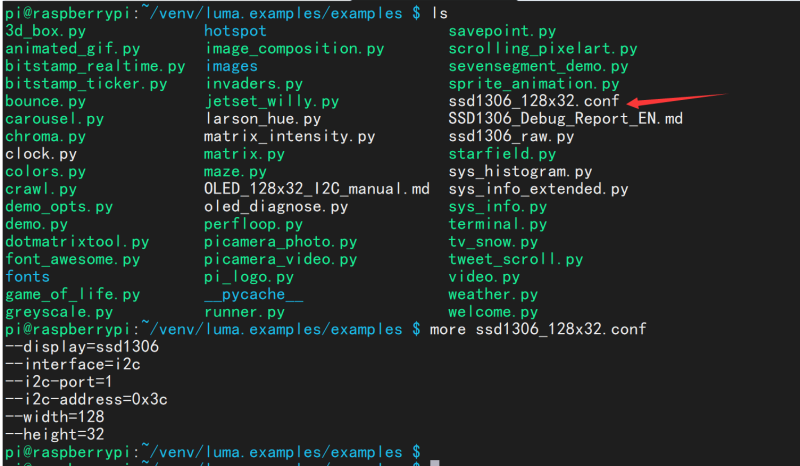800x466 pixels.
Task: Click matrix_intensity.py entry
Action: click(x=289, y=136)
